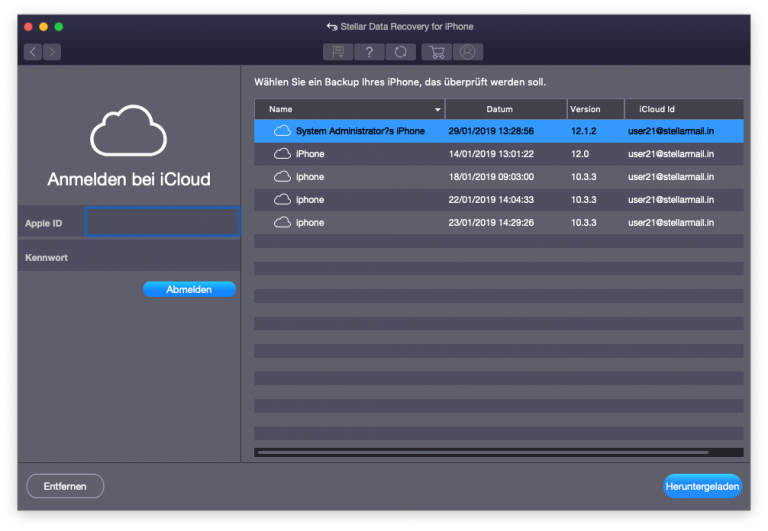Click the large iCloud logo
The height and width of the screenshot is (531, 768).
[x=129, y=130]
